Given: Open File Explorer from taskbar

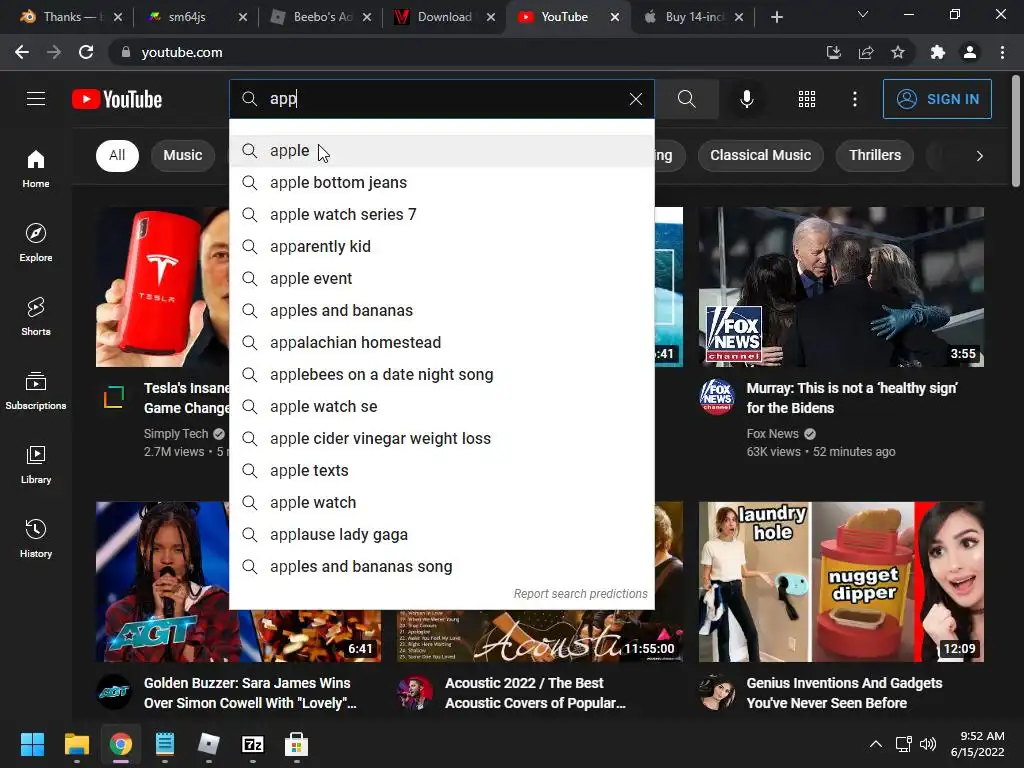Looking at the screenshot, I should pyautogui.click(x=76, y=744).
